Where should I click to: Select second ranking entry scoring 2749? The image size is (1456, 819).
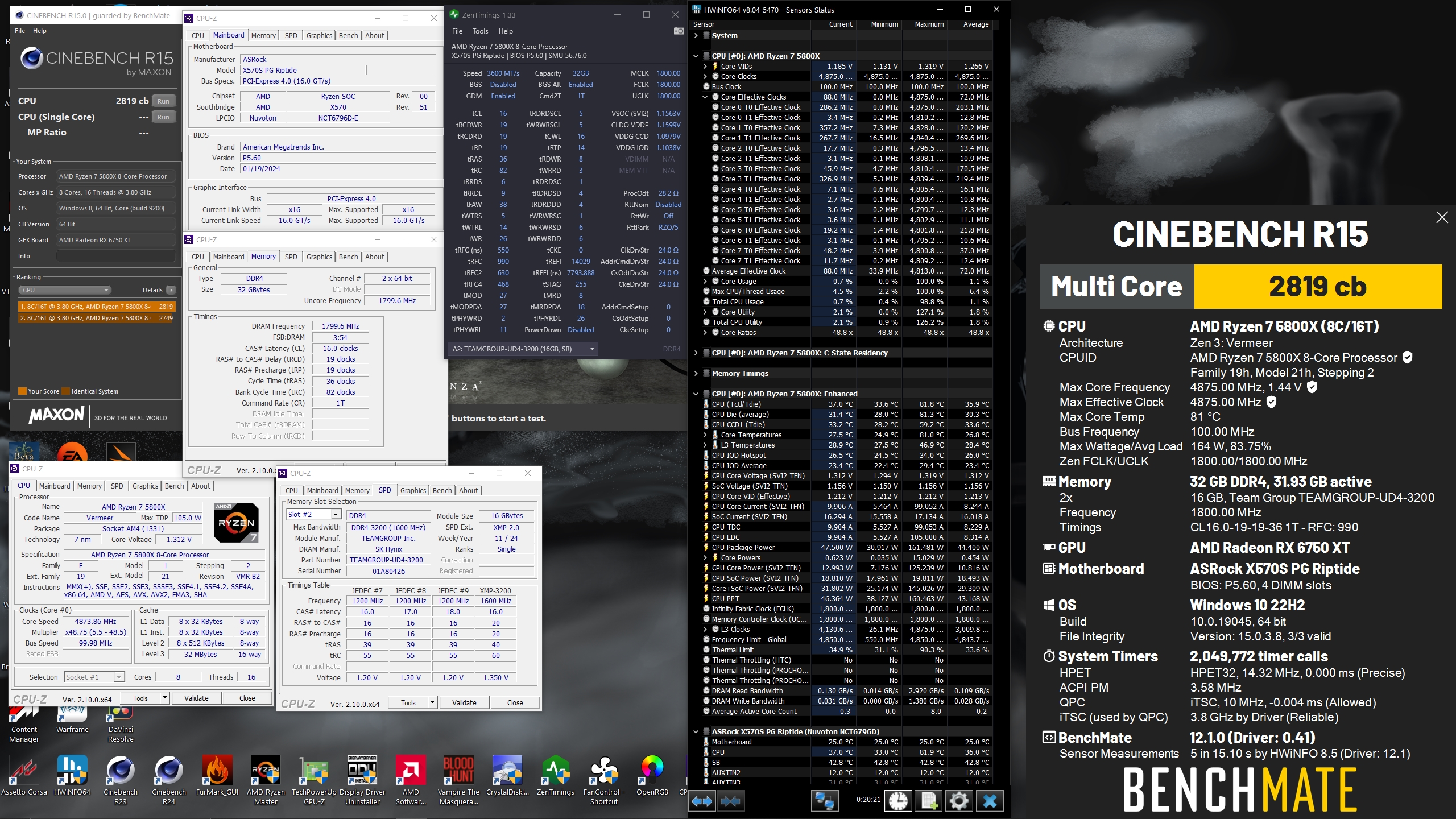click(96, 318)
